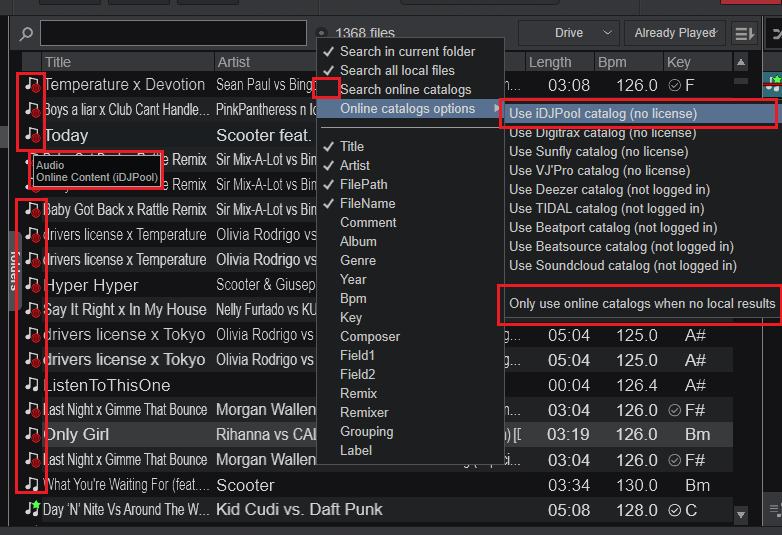The height and width of the screenshot is (535, 782).
Task: Click the star note icon in right panel
Action: coord(773,84)
